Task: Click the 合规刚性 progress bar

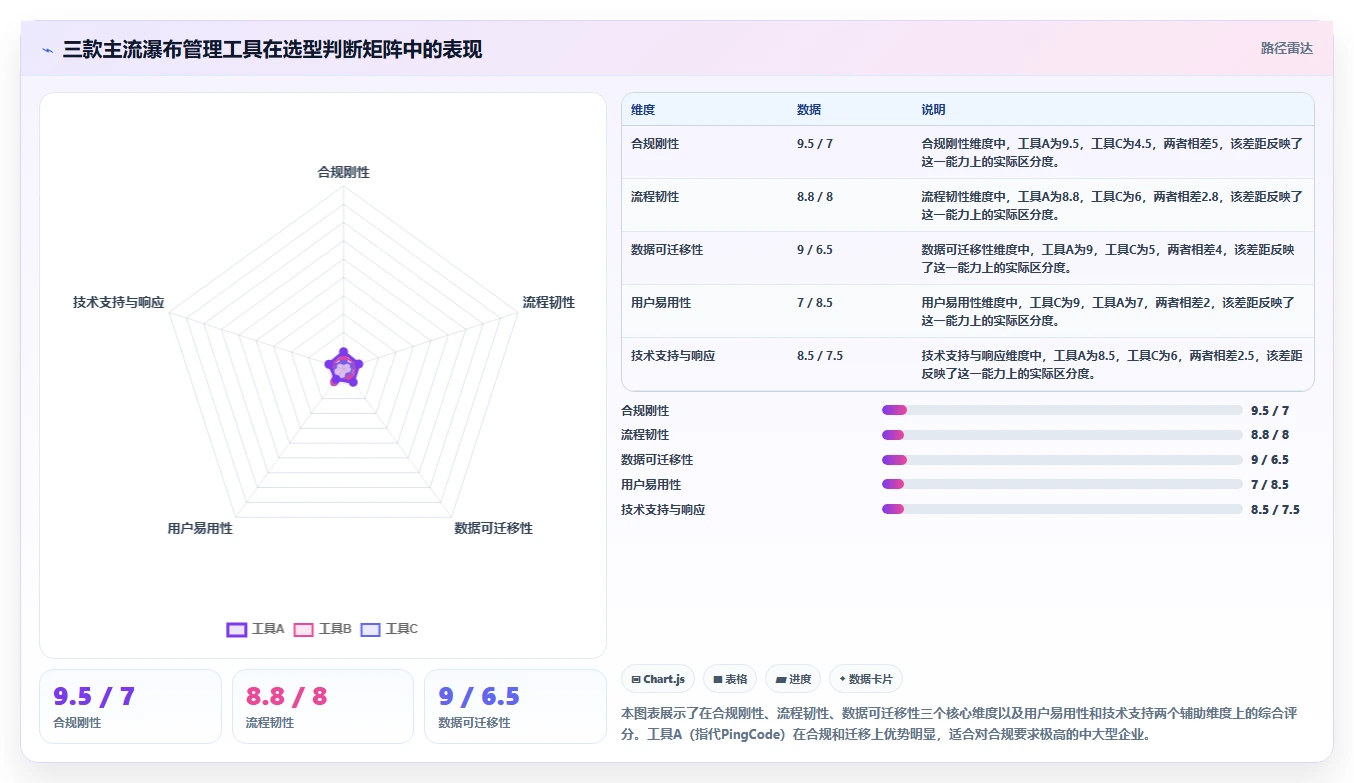Action: point(1062,410)
